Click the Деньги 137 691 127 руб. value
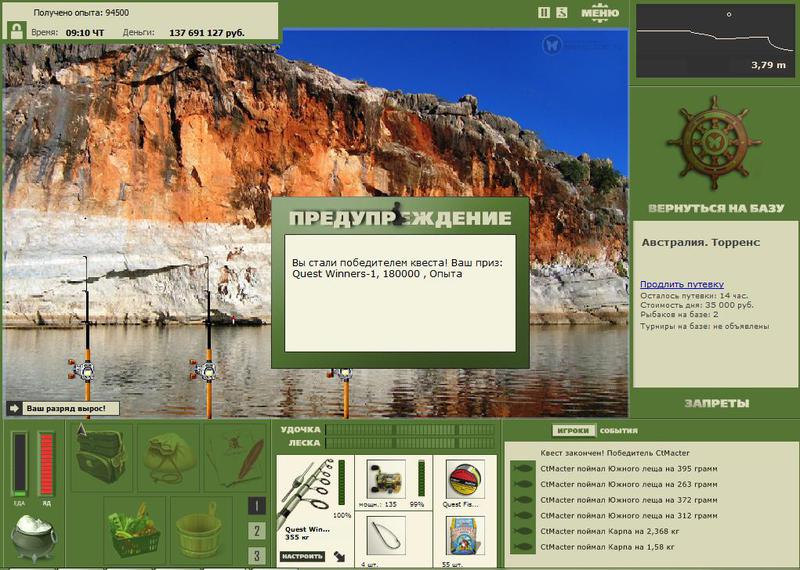This screenshot has height=570, width=800. point(207,33)
